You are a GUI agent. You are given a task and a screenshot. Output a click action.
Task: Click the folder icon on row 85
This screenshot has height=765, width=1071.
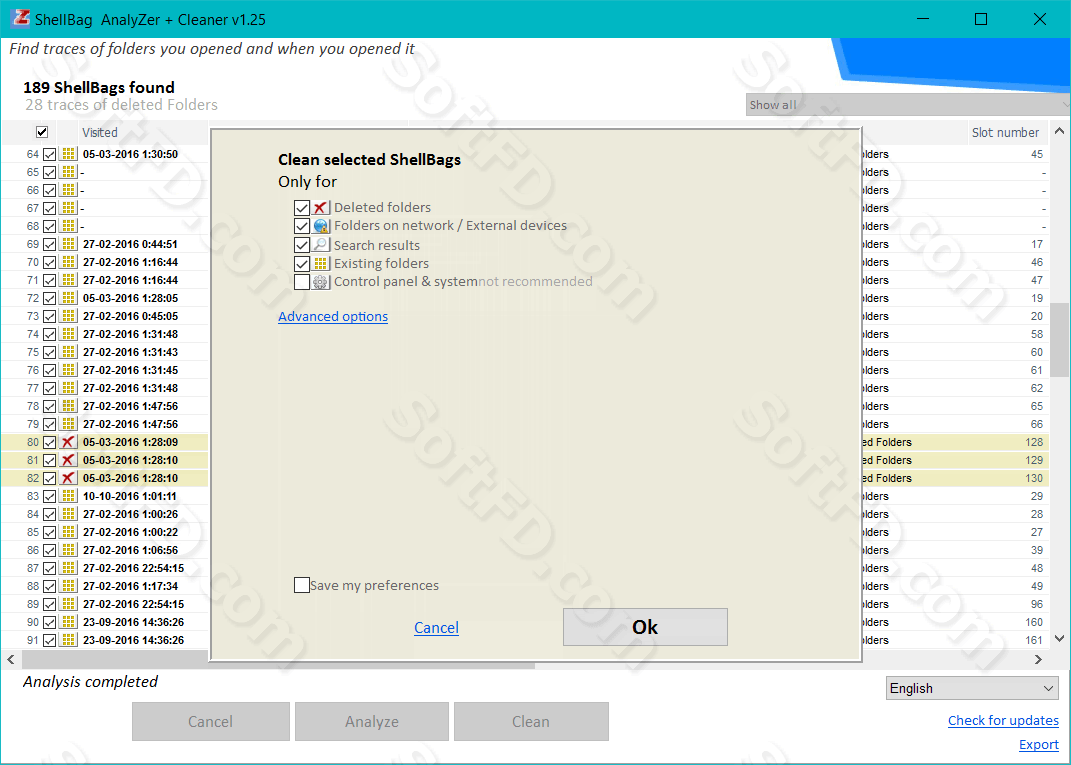(68, 532)
